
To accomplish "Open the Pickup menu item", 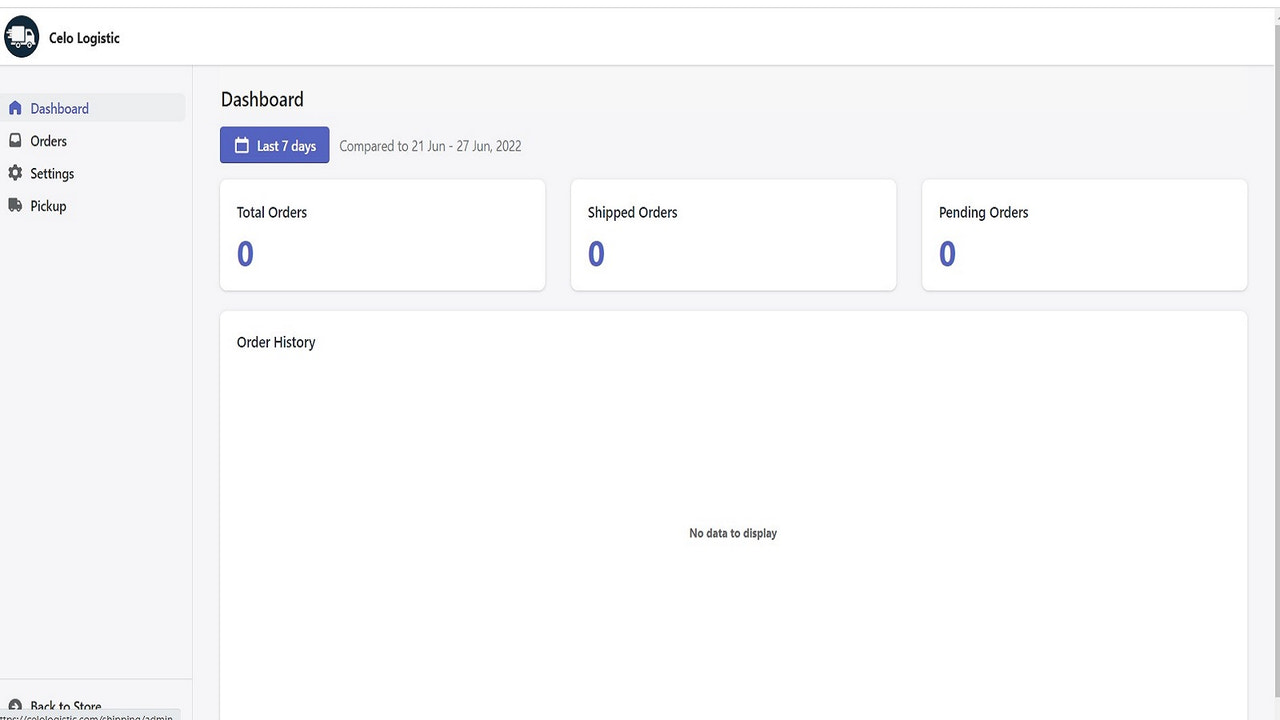I will click(93, 205).
